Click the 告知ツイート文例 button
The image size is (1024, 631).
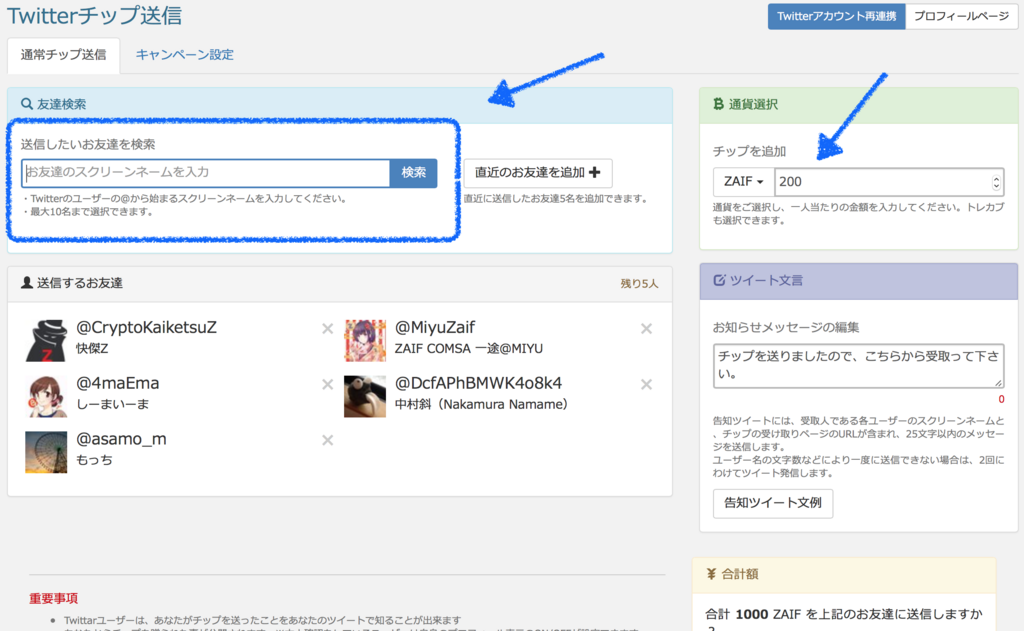pos(773,503)
